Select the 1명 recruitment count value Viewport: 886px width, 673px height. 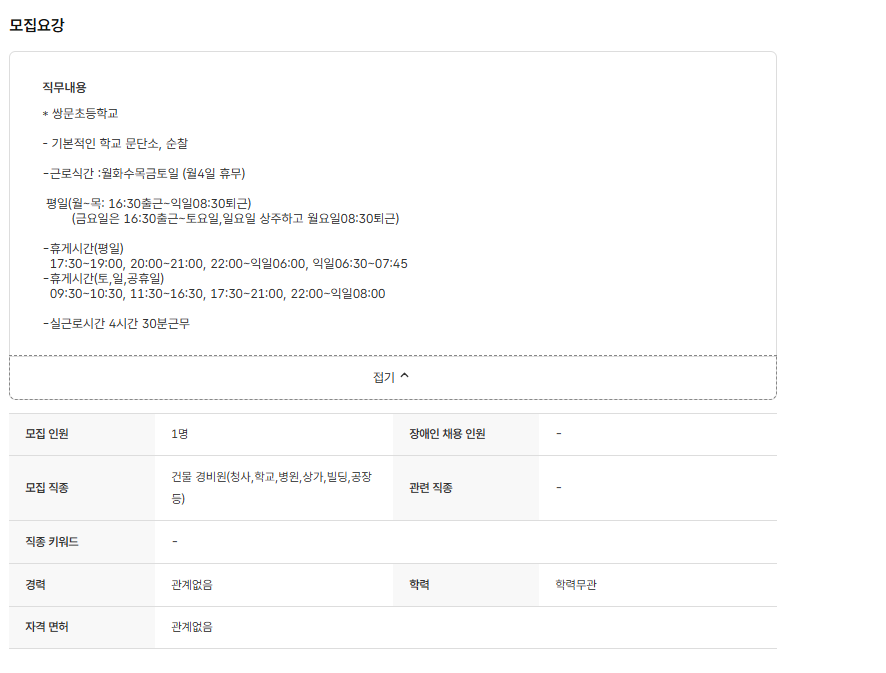180,434
